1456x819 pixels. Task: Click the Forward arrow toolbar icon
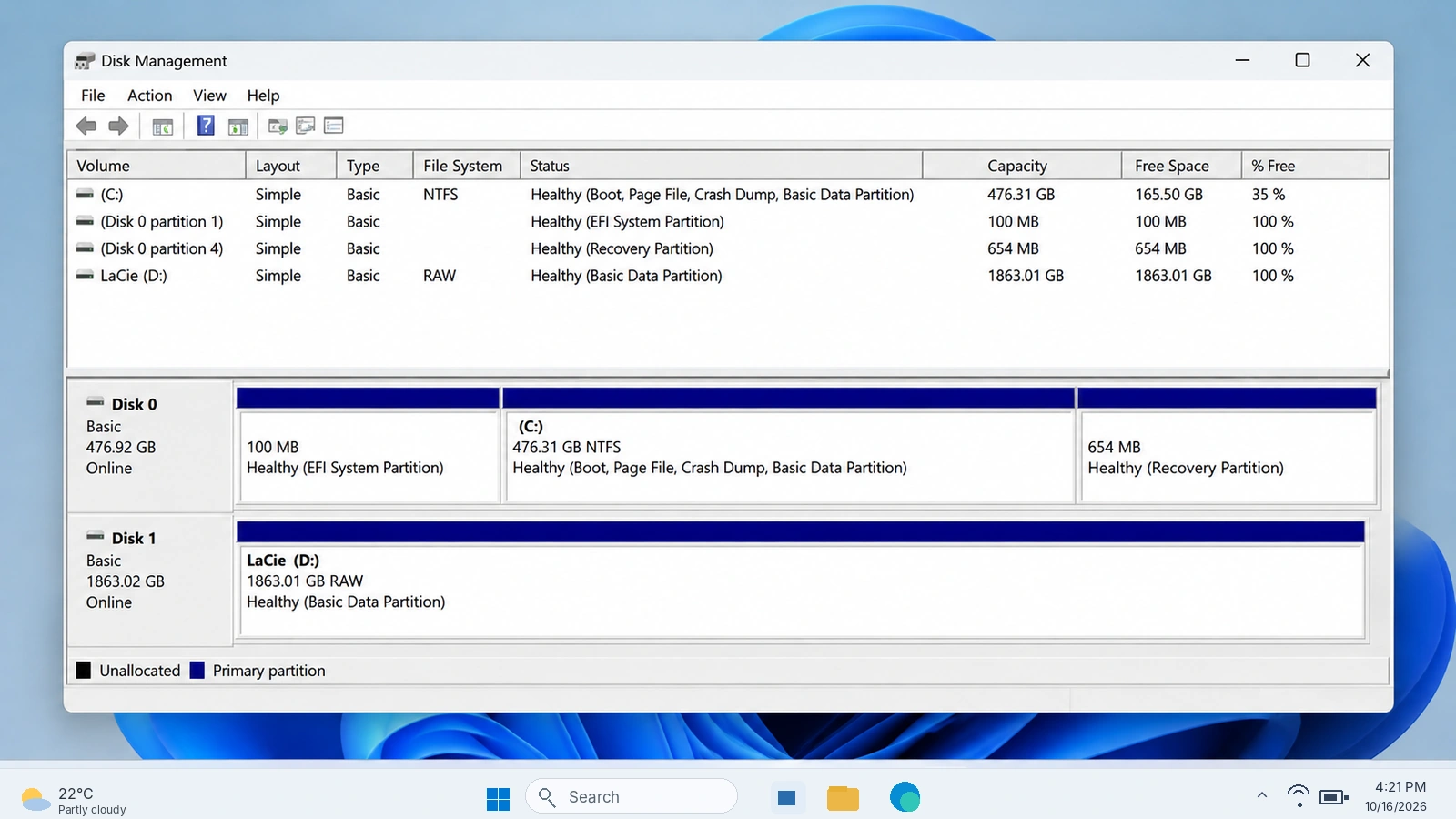click(118, 126)
